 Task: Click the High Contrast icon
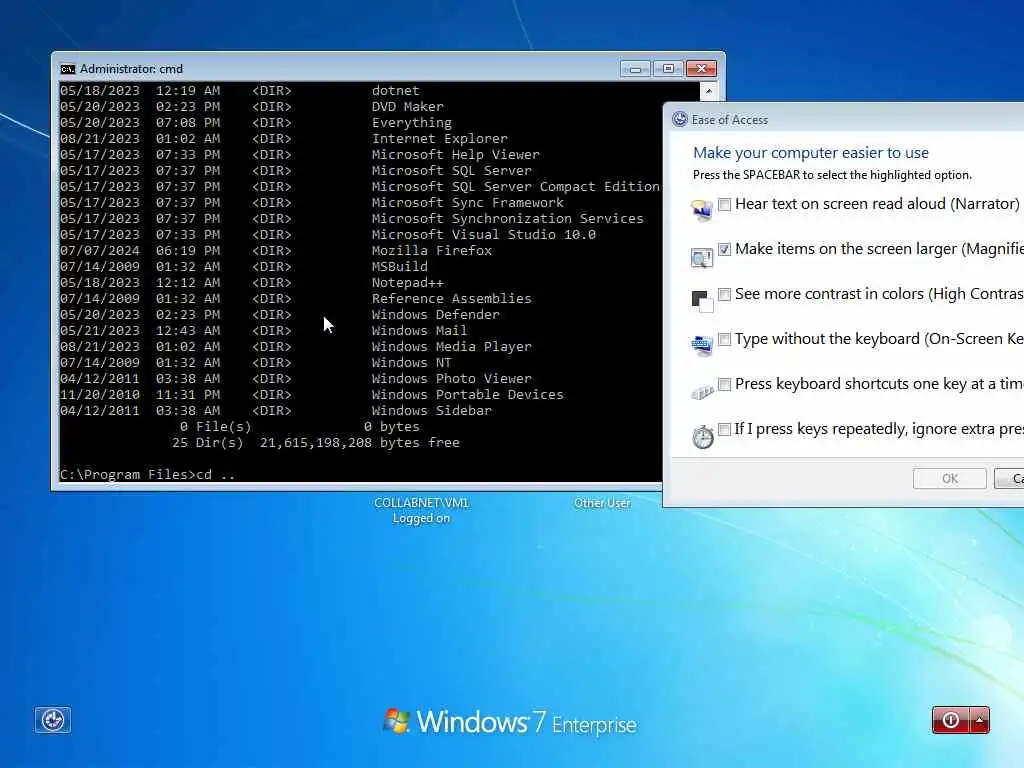[702, 301]
